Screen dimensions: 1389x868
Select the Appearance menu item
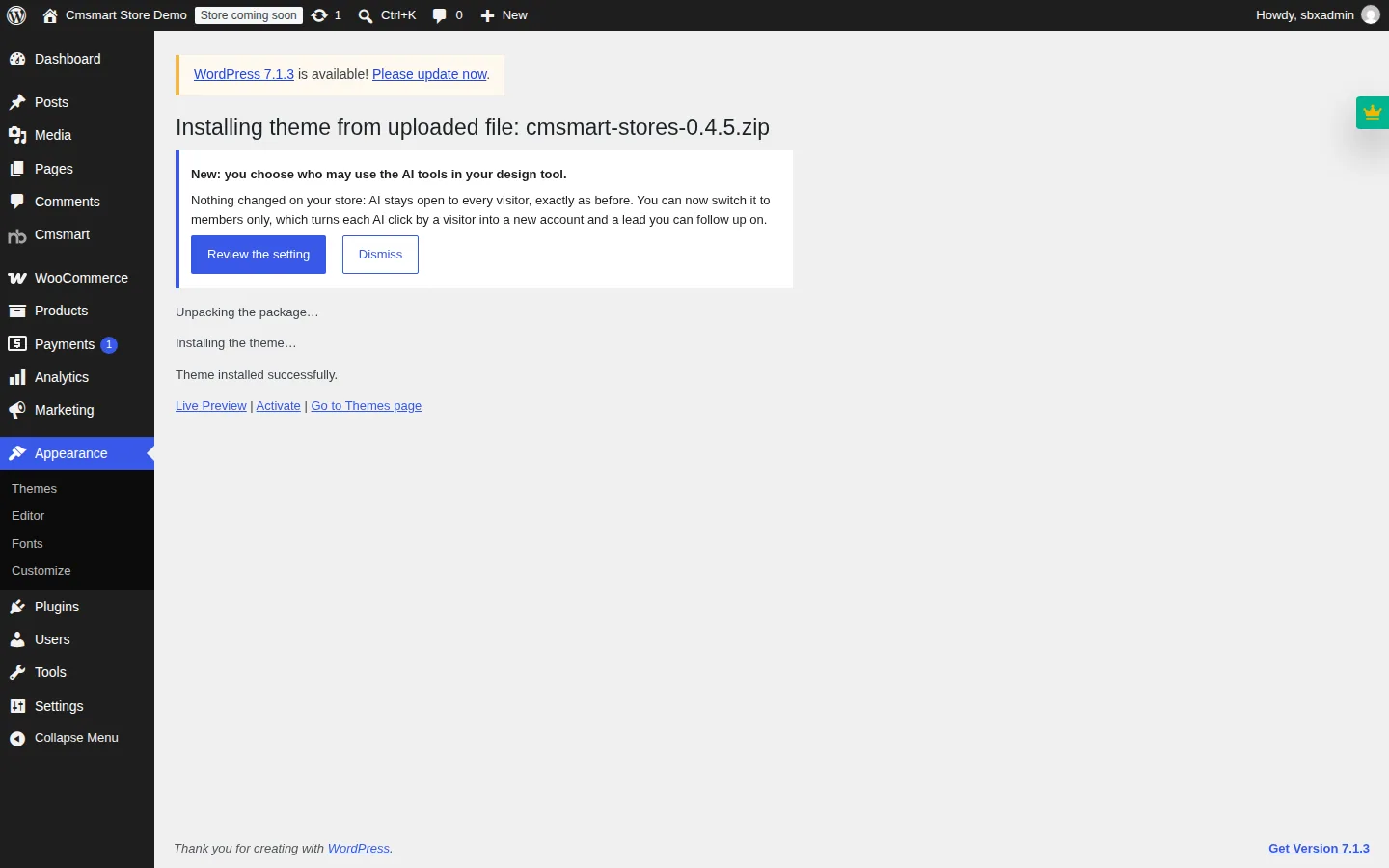coord(77,453)
